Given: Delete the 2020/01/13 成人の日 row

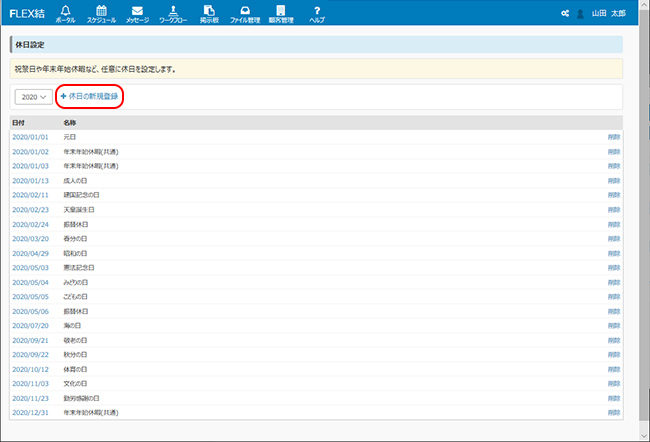Looking at the screenshot, I should tap(614, 181).
